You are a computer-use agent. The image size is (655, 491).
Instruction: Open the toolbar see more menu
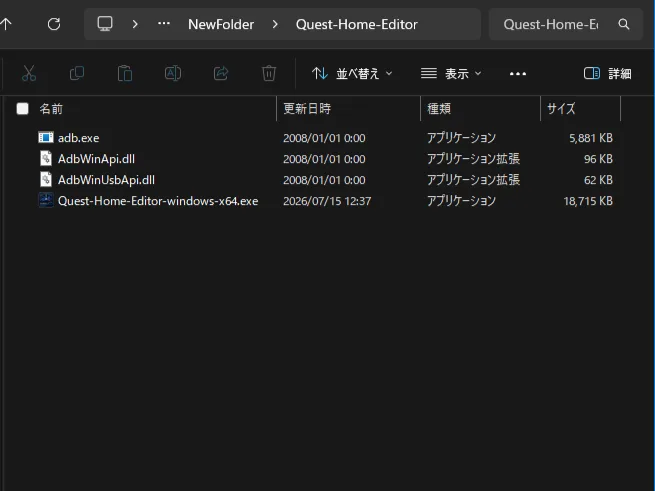[x=518, y=74]
